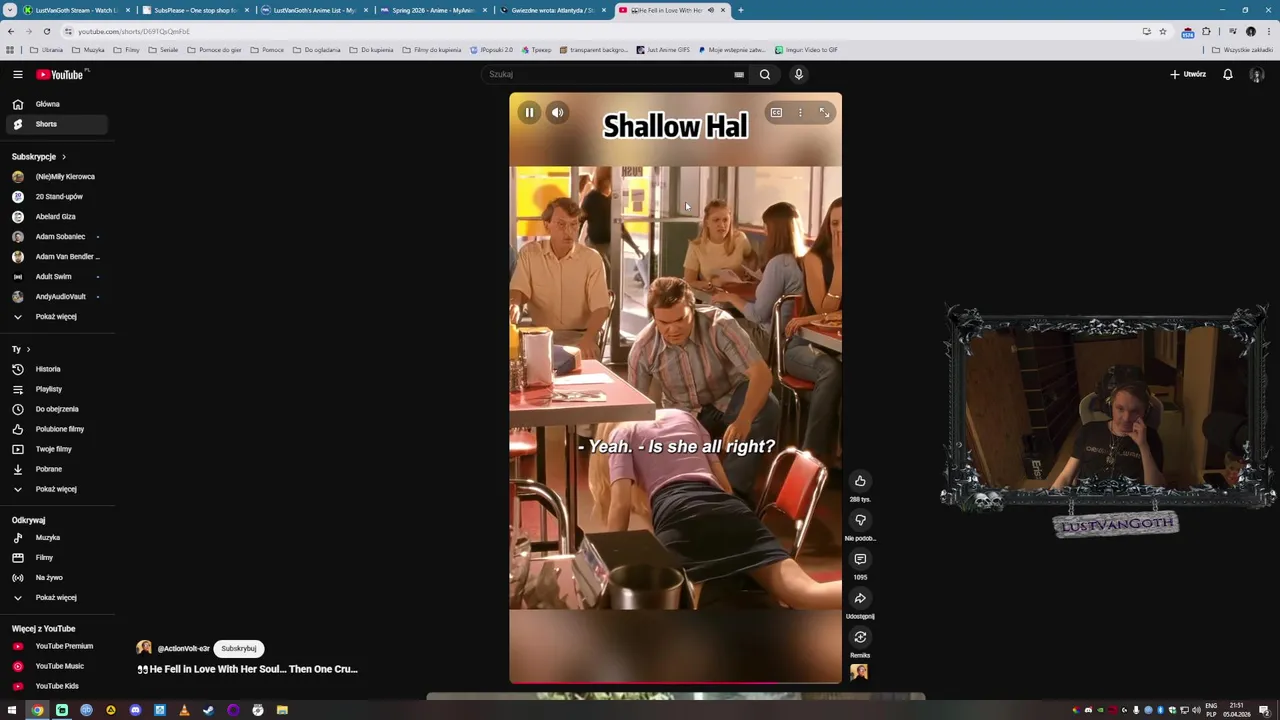The image size is (1280, 720).
Task: Switch to the Spring 2026 Anime tab
Action: pyautogui.click(x=433, y=10)
